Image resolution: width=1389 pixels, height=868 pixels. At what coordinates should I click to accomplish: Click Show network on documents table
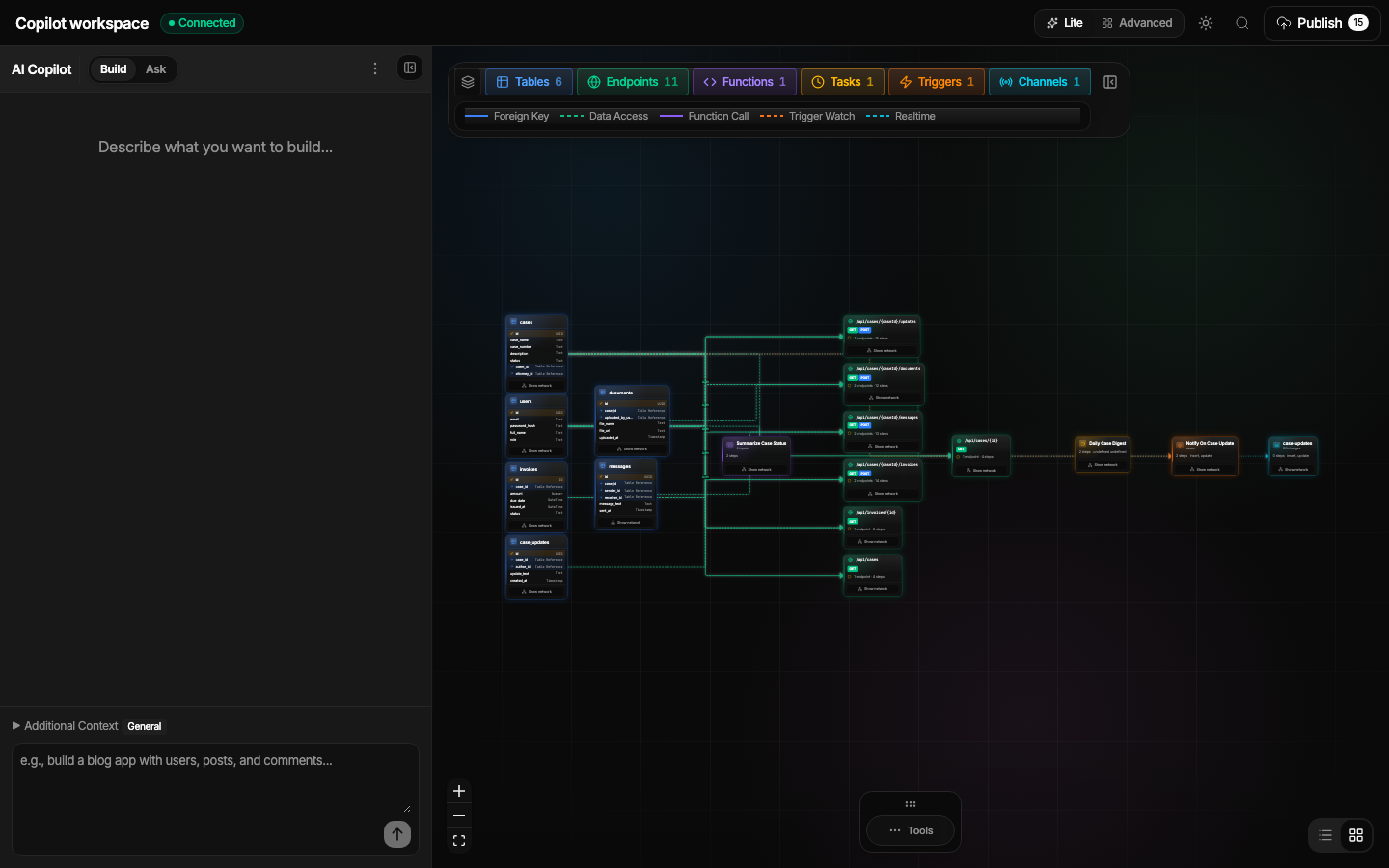[x=632, y=448]
